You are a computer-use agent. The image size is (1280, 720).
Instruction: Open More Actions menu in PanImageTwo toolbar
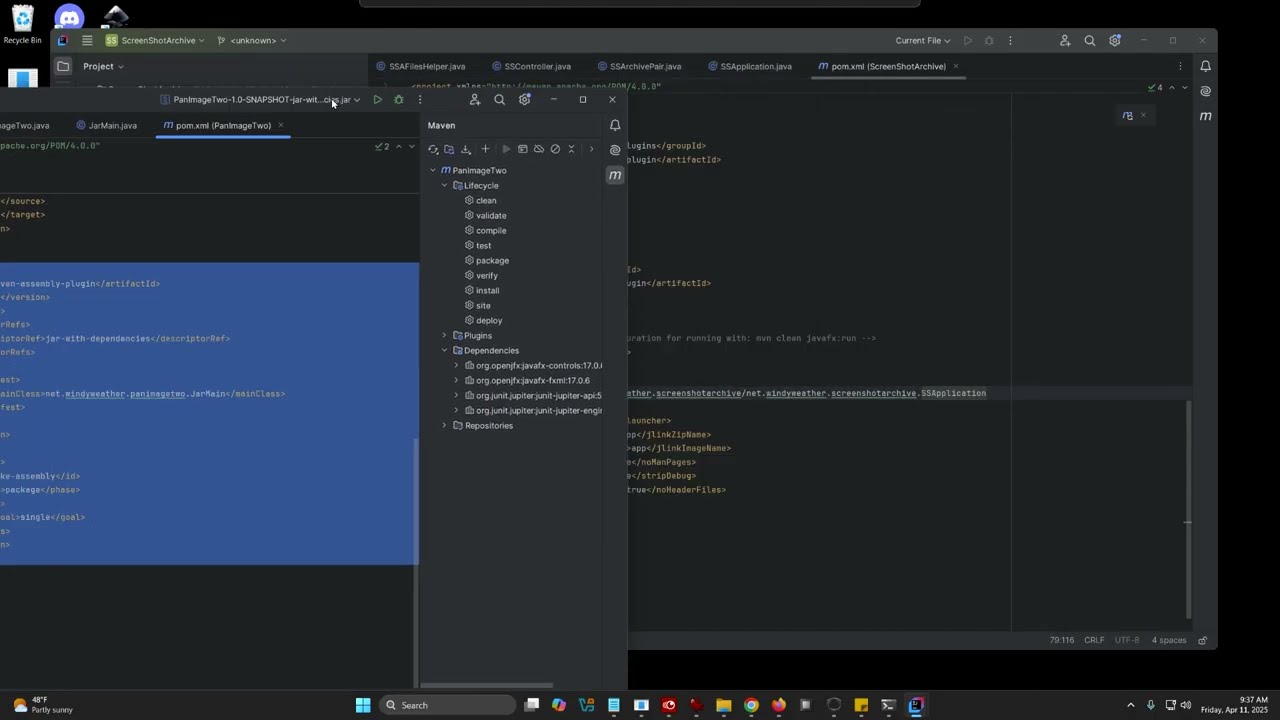pos(420,100)
